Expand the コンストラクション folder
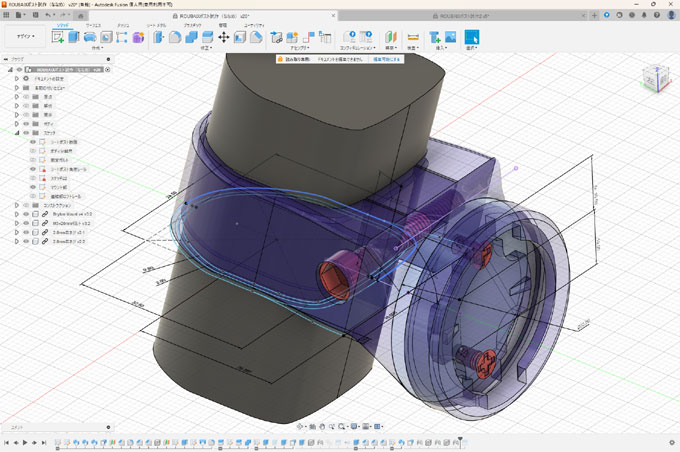The image size is (680, 452). coord(17,205)
